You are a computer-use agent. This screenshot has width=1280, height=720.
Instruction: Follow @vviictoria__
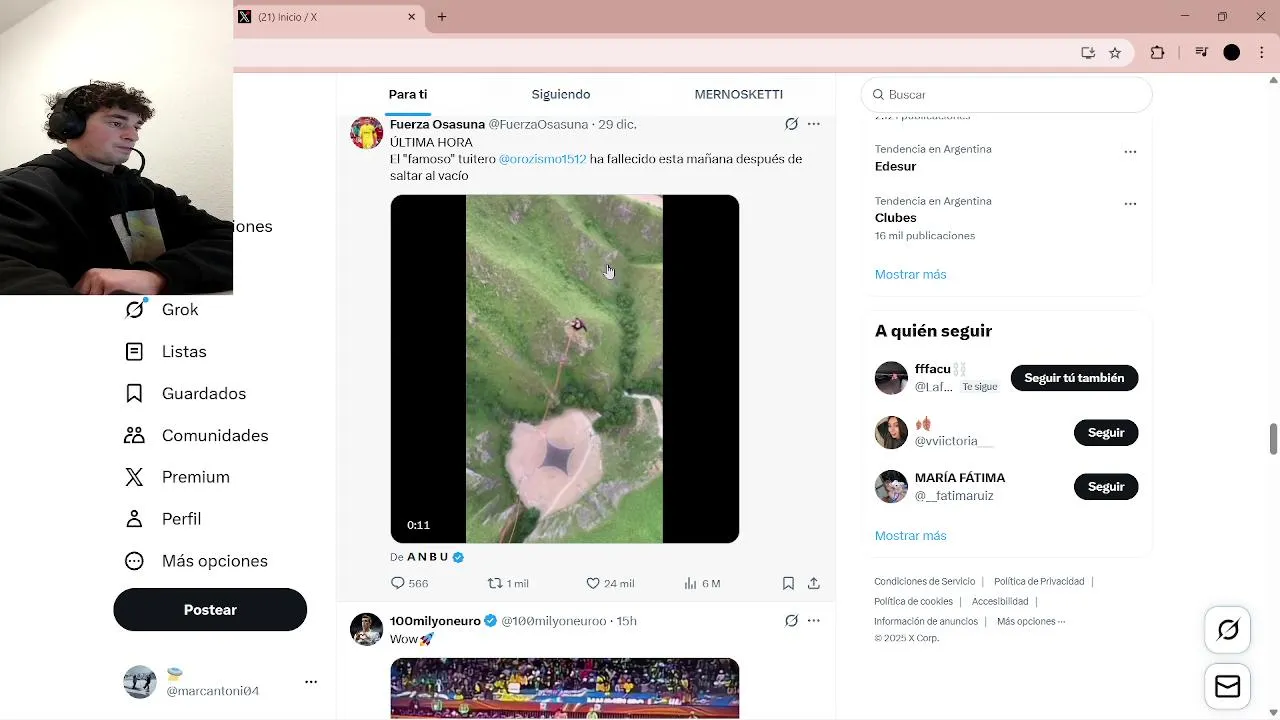1106,432
